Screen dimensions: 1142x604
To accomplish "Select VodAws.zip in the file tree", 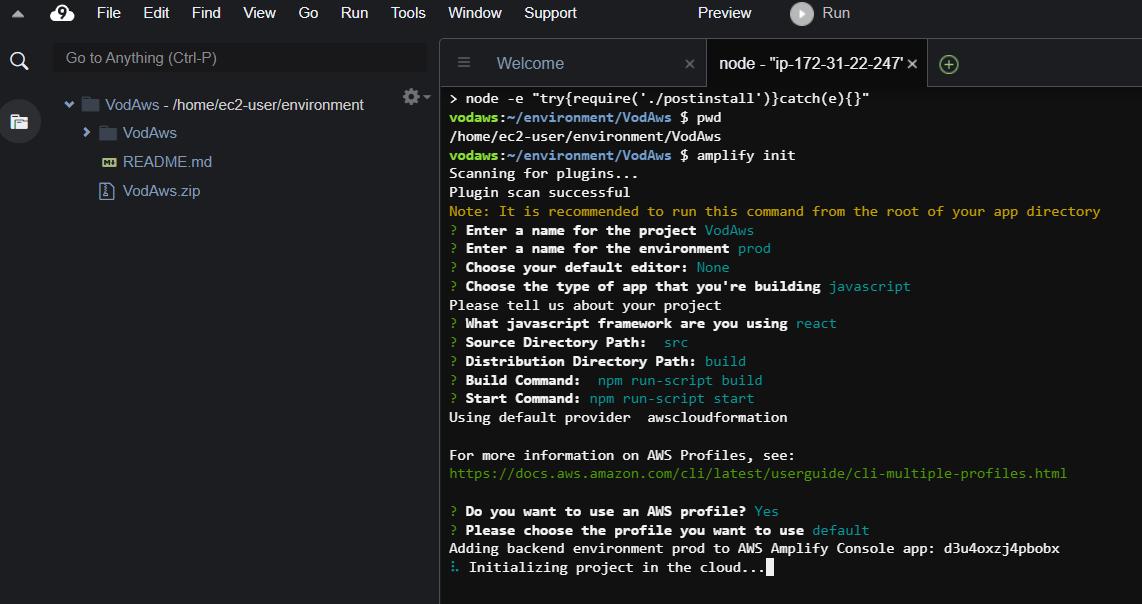I will (161, 191).
